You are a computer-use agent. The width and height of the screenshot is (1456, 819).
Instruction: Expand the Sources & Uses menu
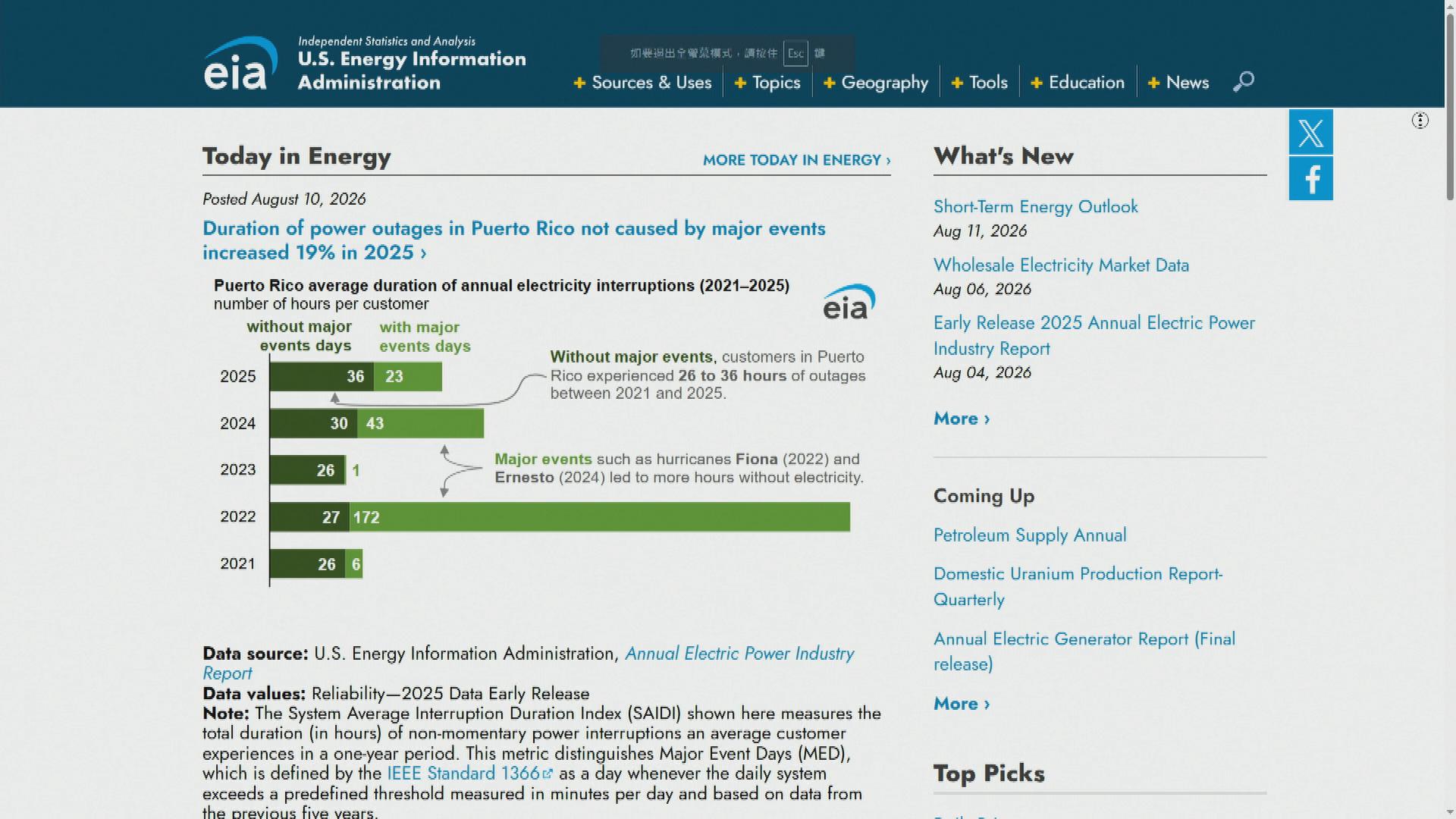(642, 82)
